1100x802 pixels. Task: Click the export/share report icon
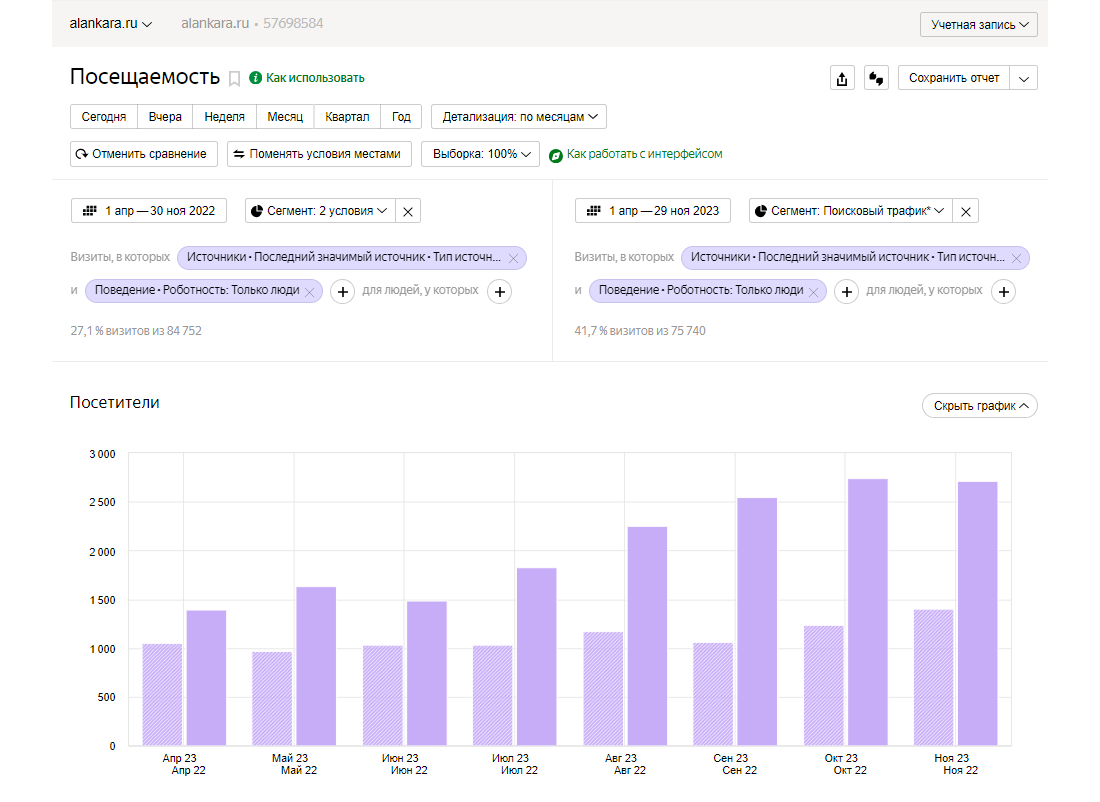(842, 78)
